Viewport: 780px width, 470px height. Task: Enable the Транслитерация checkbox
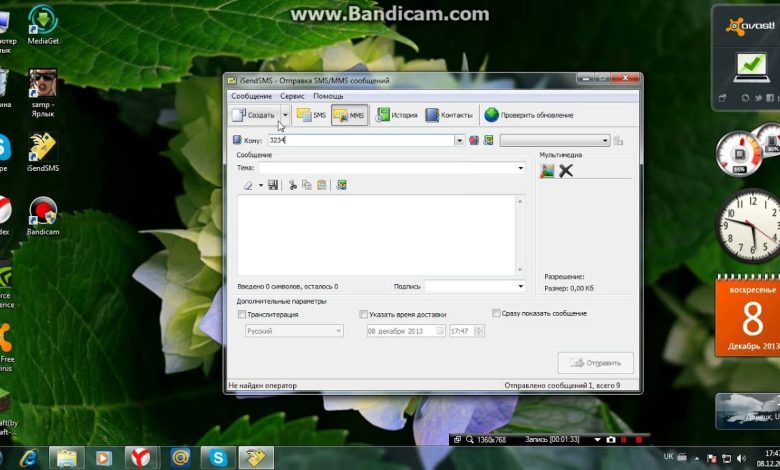242,314
